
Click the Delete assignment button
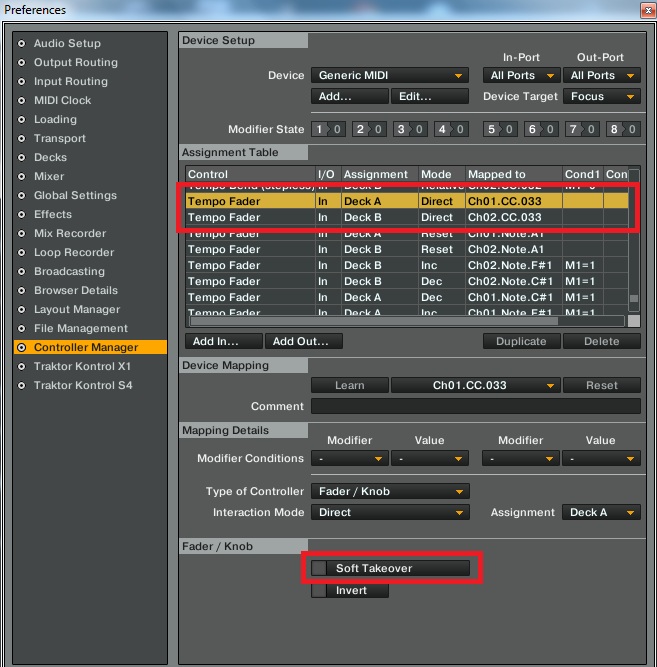602,341
